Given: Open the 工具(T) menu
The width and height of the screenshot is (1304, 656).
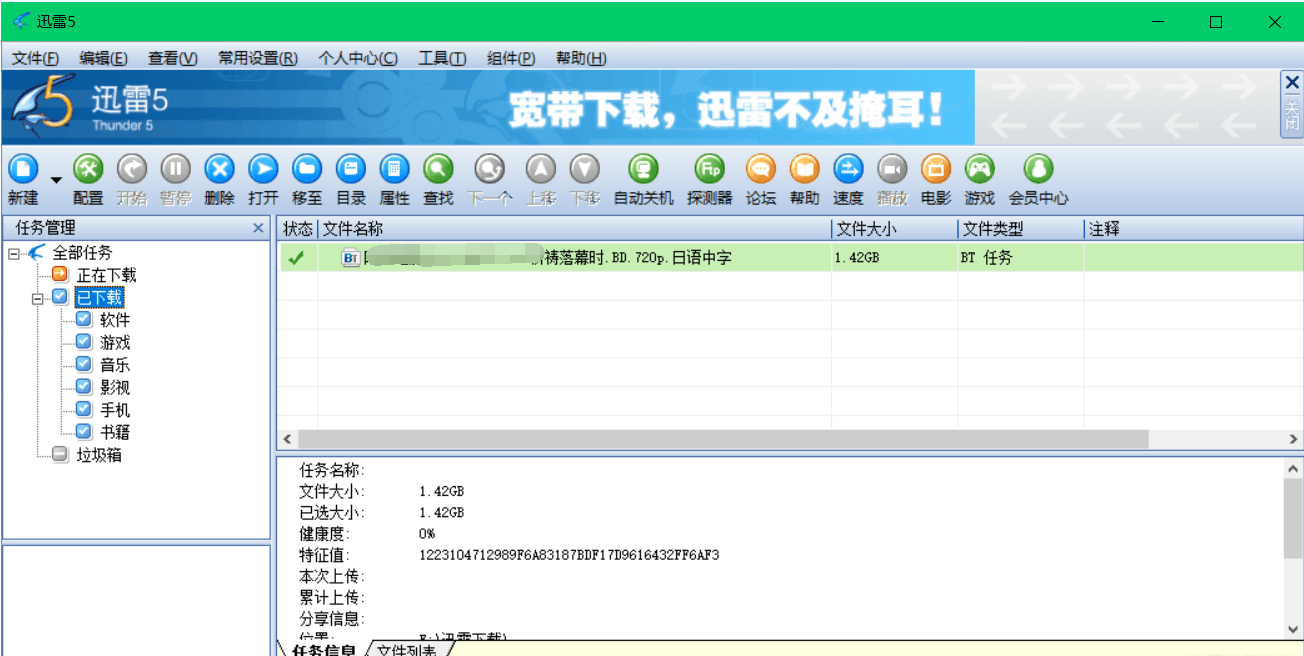Looking at the screenshot, I should coord(442,58).
